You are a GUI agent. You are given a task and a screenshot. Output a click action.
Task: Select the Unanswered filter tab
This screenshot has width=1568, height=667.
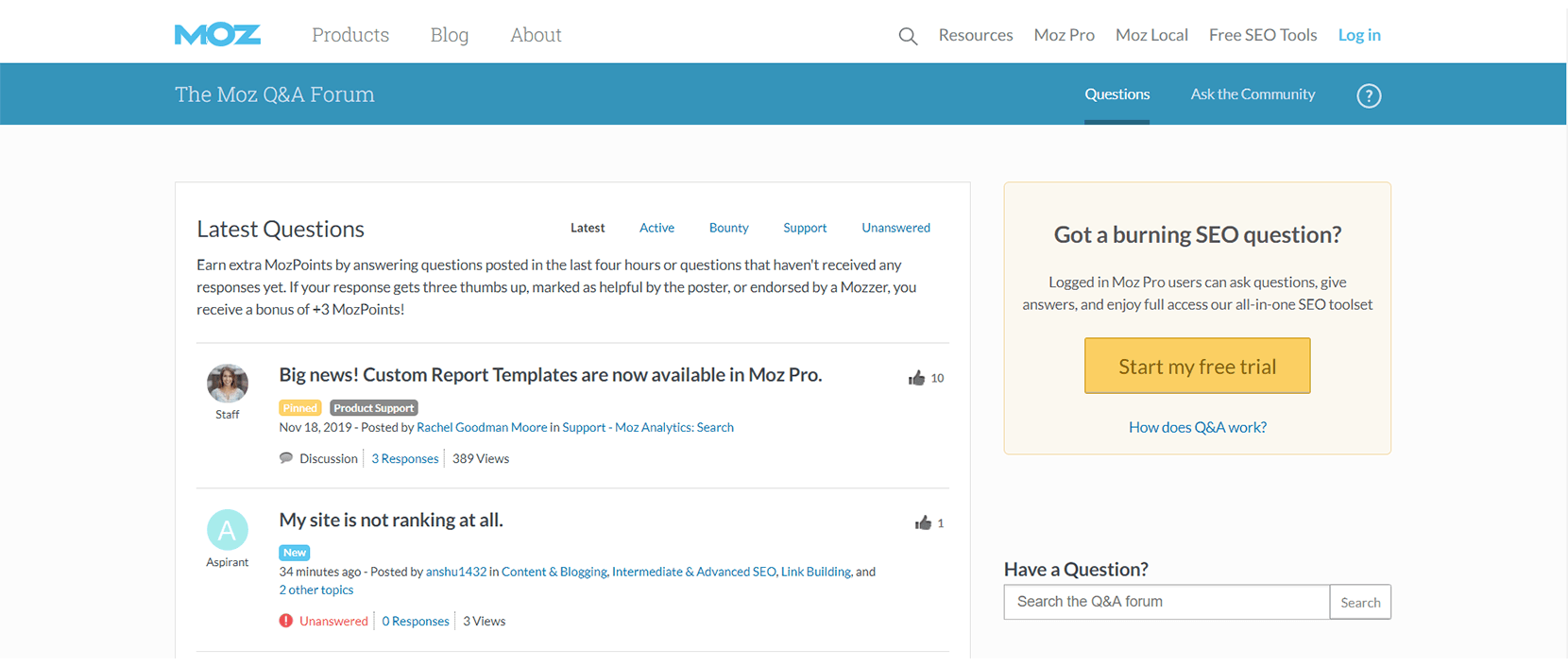[895, 228]
